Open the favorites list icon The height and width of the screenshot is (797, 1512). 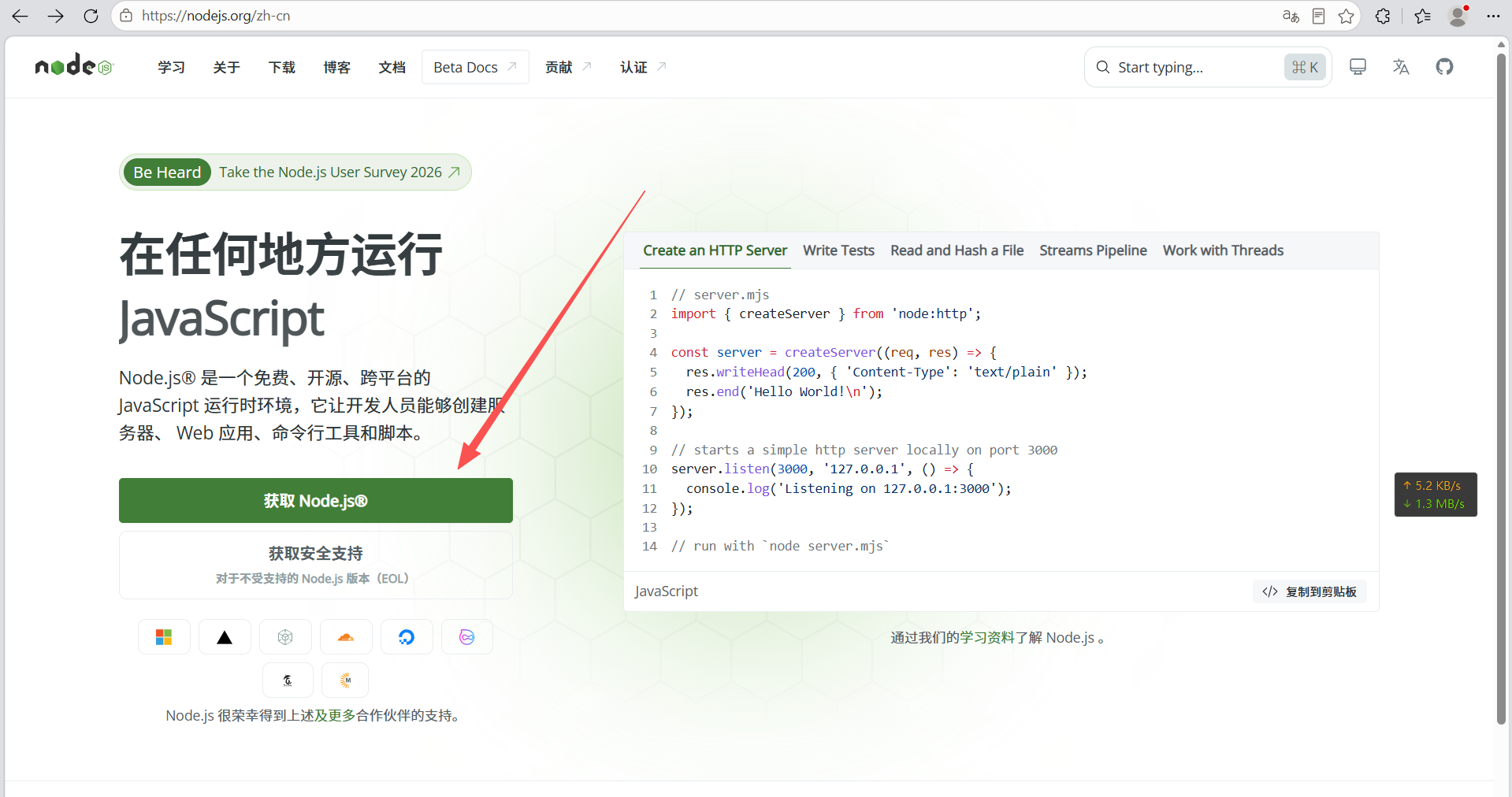1422,16
